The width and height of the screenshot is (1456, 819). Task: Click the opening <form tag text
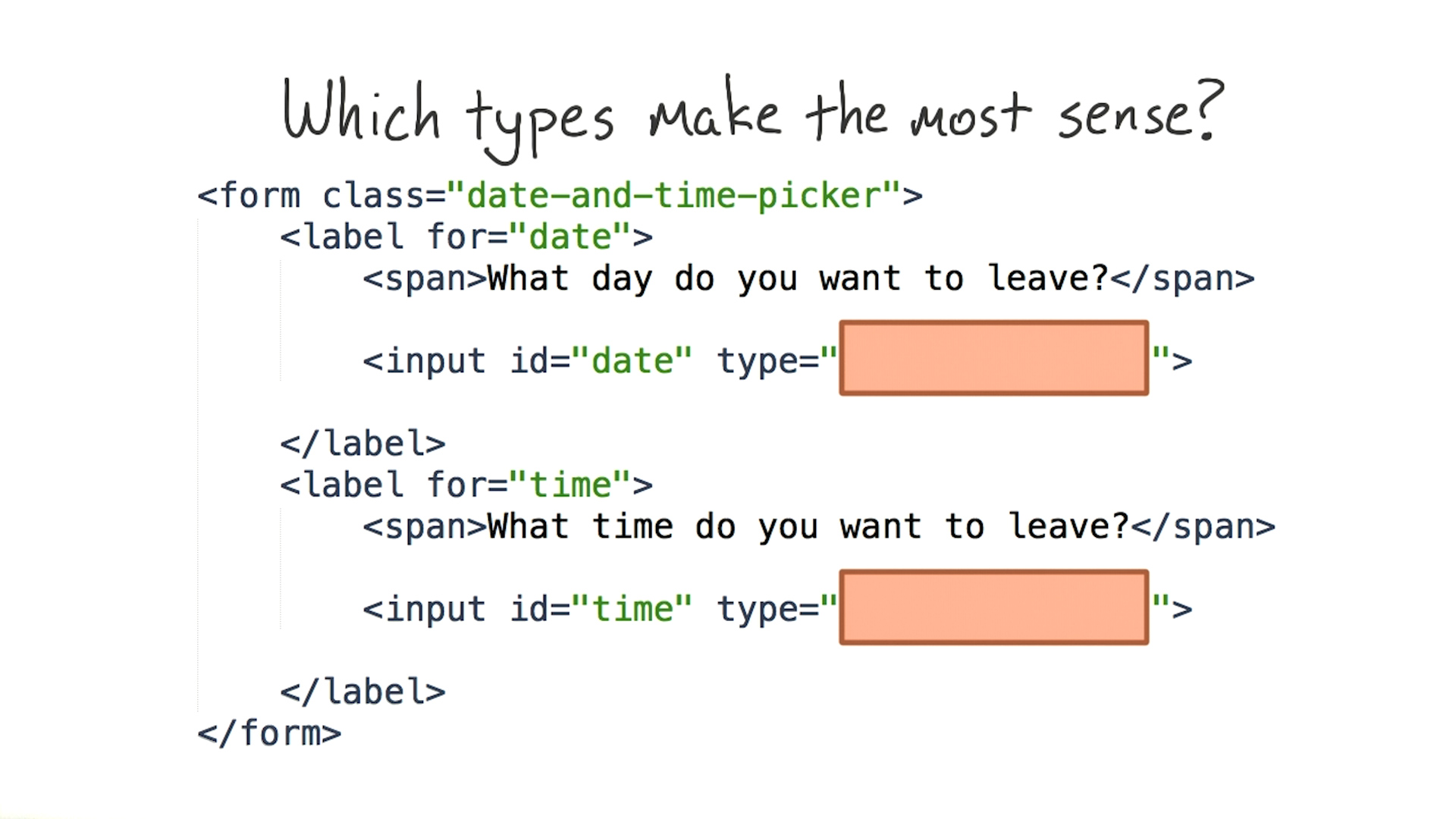point(249,196)
